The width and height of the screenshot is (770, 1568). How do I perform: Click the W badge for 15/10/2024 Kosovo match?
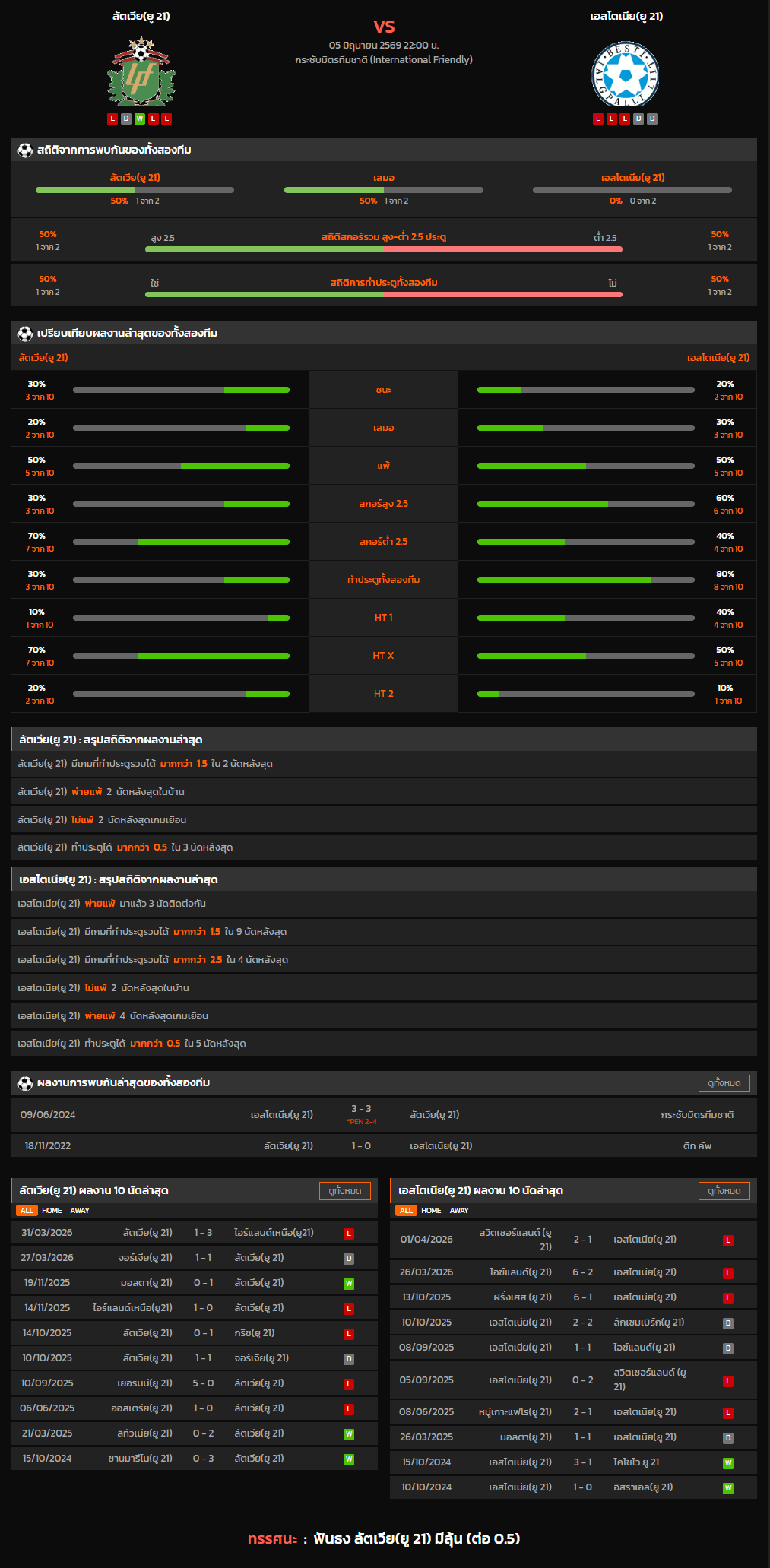728,1463
